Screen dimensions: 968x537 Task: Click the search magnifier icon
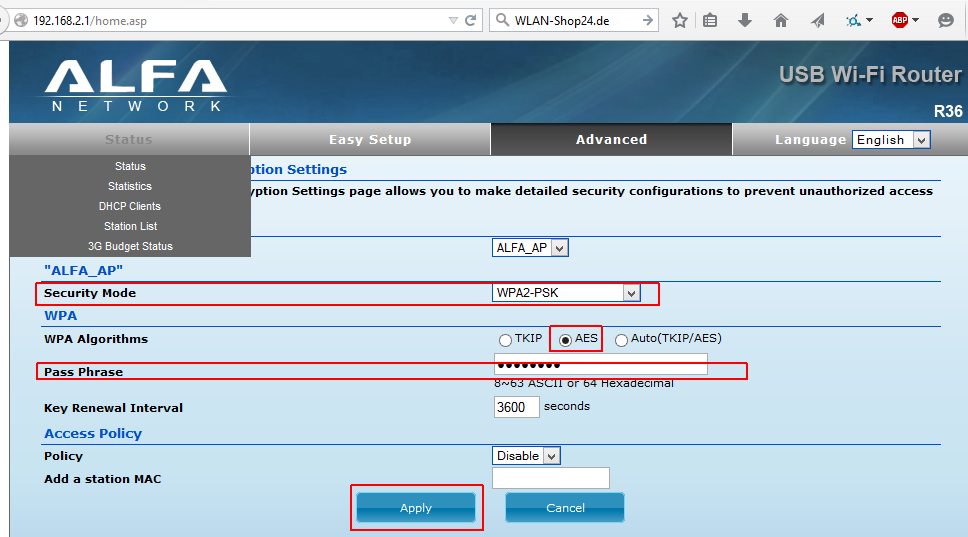pyautogui.click(x=503, y=20)
